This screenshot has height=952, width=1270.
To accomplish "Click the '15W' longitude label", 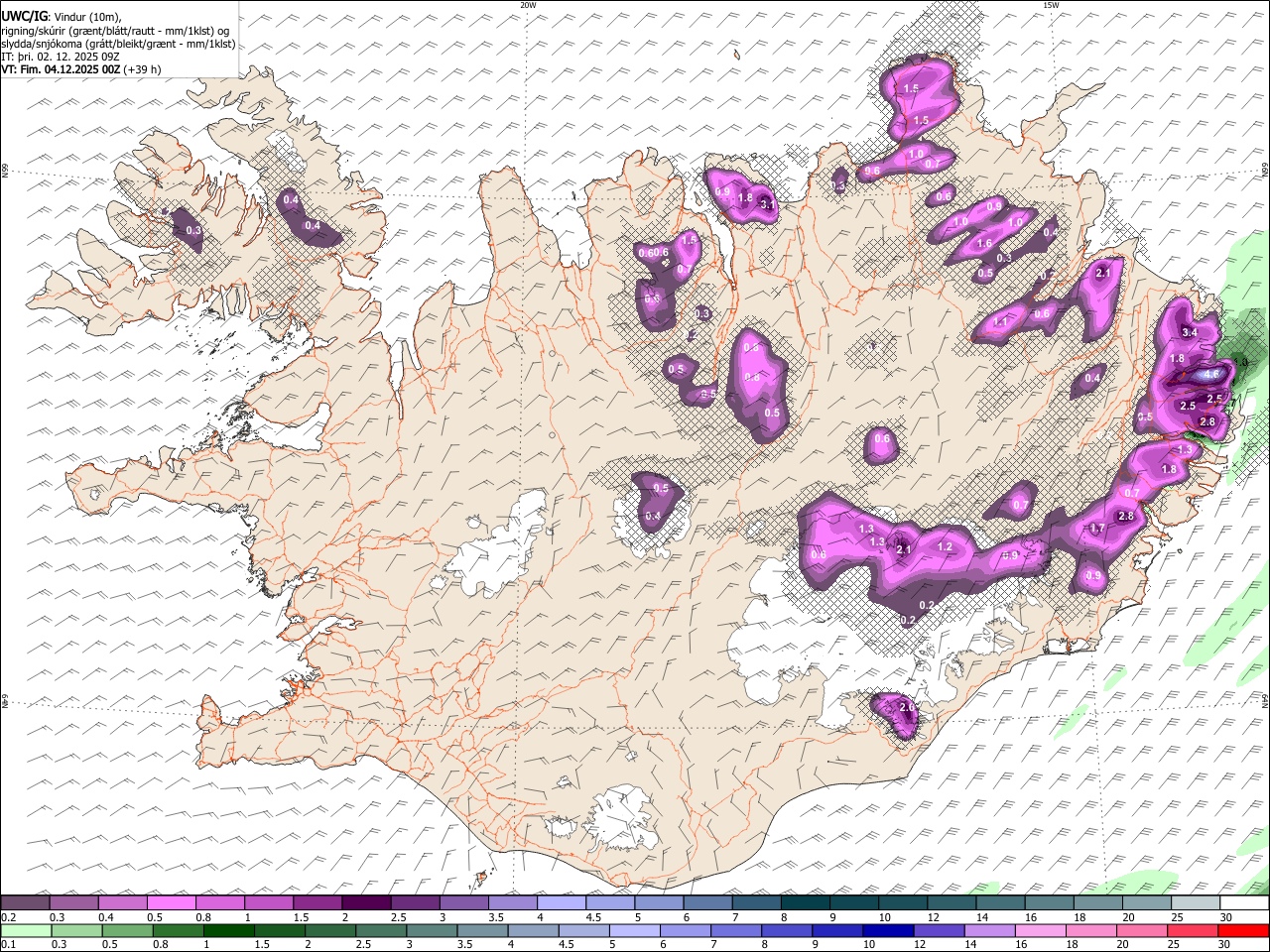I will (x=1051, y=5).
